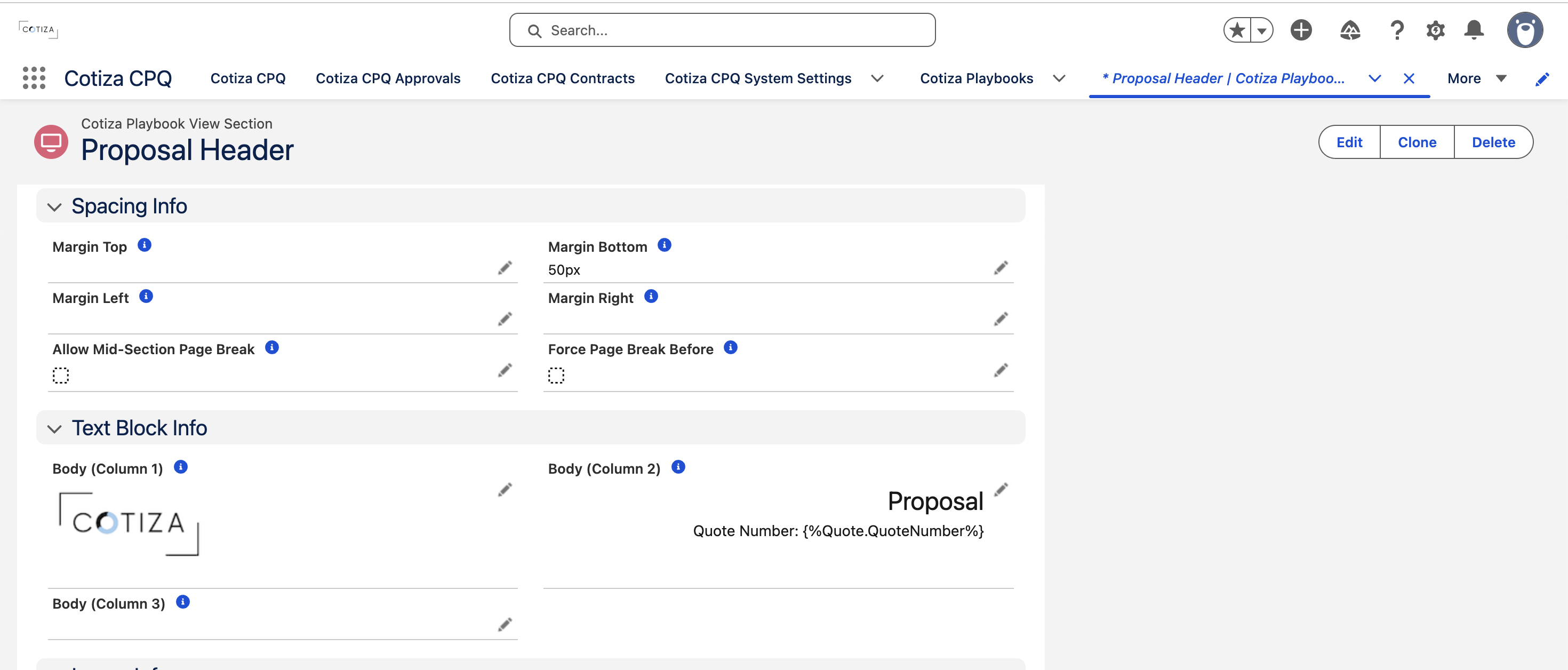This screenshot has height=670, width=1568.
Task: Open the Cotiza CPQ Contracts tab
Action: tap(563, 78)
